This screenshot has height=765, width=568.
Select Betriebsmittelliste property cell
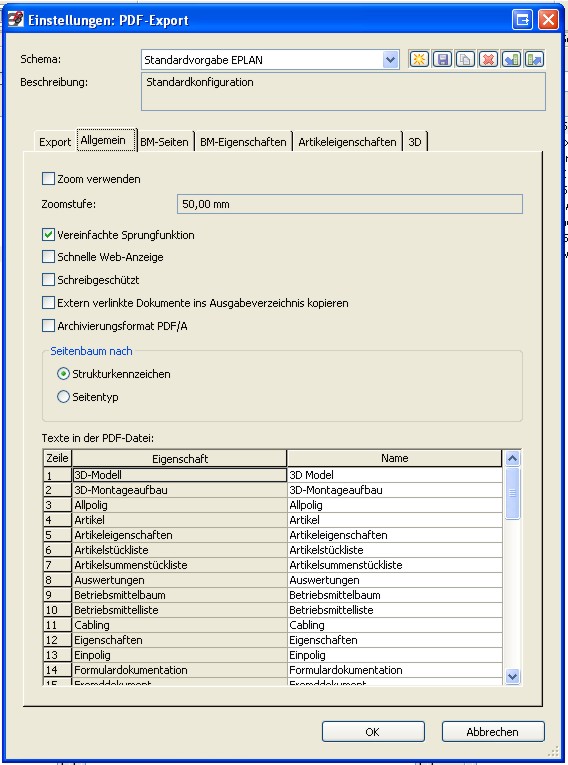tap(180, 610)
